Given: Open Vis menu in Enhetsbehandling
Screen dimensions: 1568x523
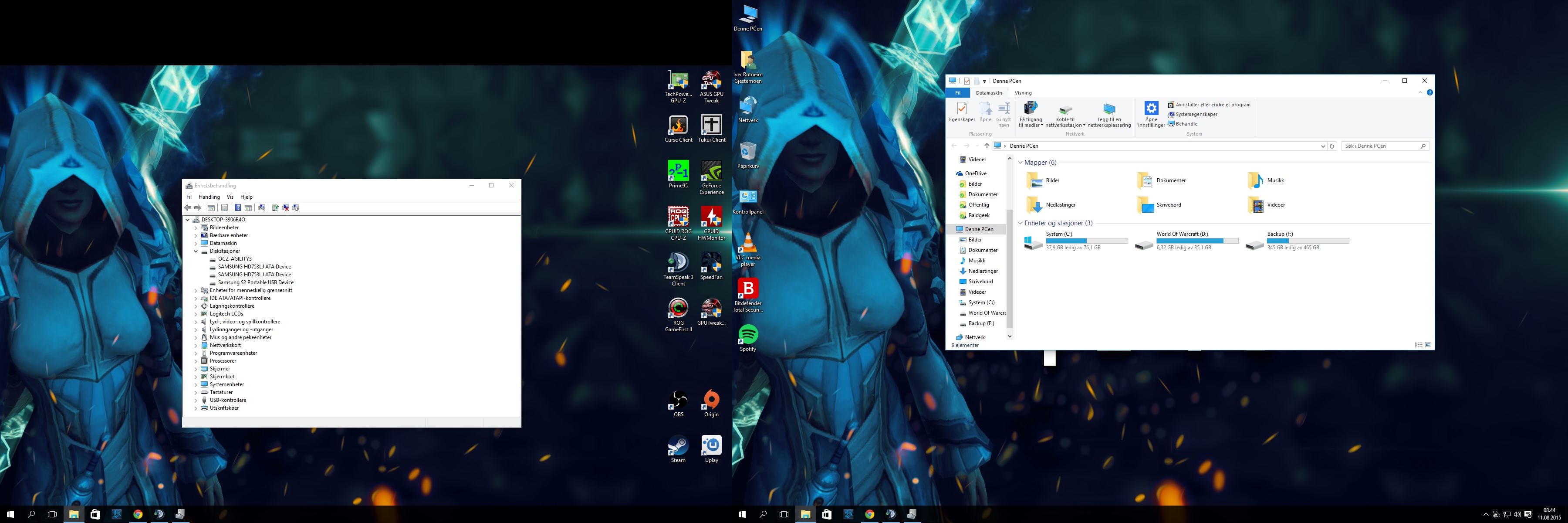Looking at the screenshot, I should (230, 197).
